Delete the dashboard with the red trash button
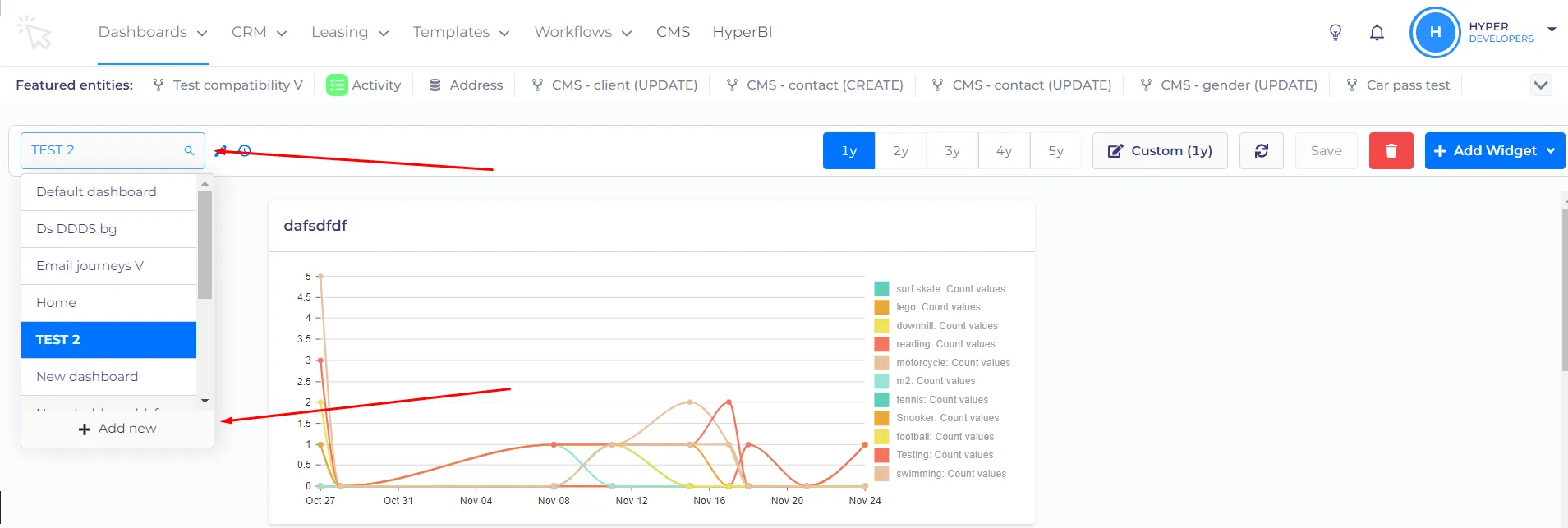 1391,151
